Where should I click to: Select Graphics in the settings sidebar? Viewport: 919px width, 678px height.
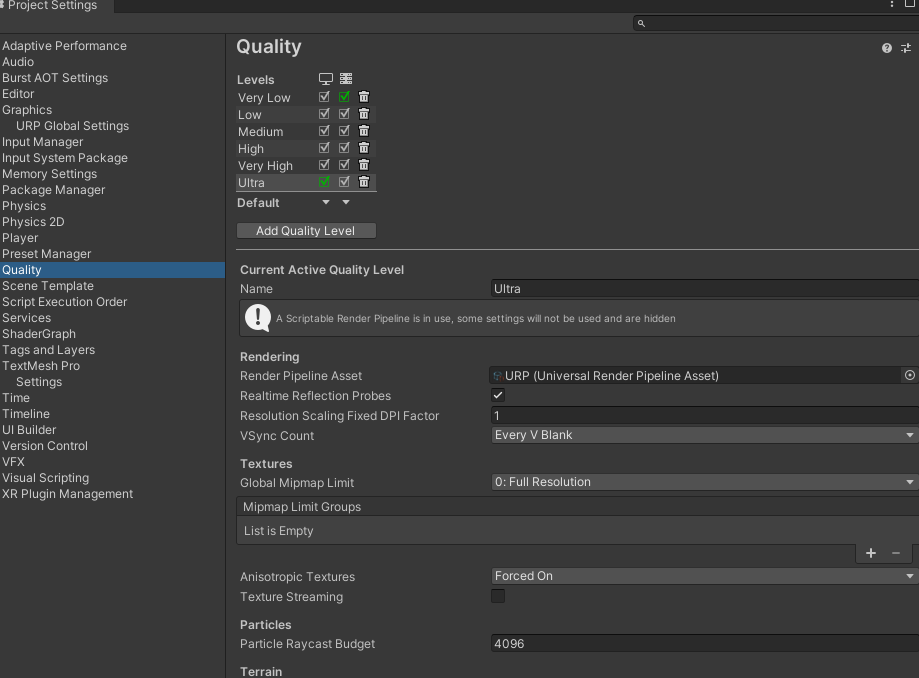tap(27, 109)
